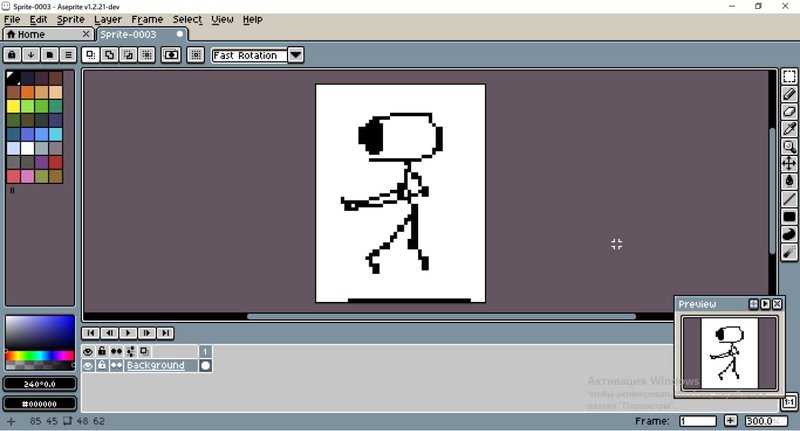Image resolution: width=800 pixels, height=431 pixels.
Task: Select the Background layer cel at frame 1
Action: pyautogui.click(x=205, y=365)
